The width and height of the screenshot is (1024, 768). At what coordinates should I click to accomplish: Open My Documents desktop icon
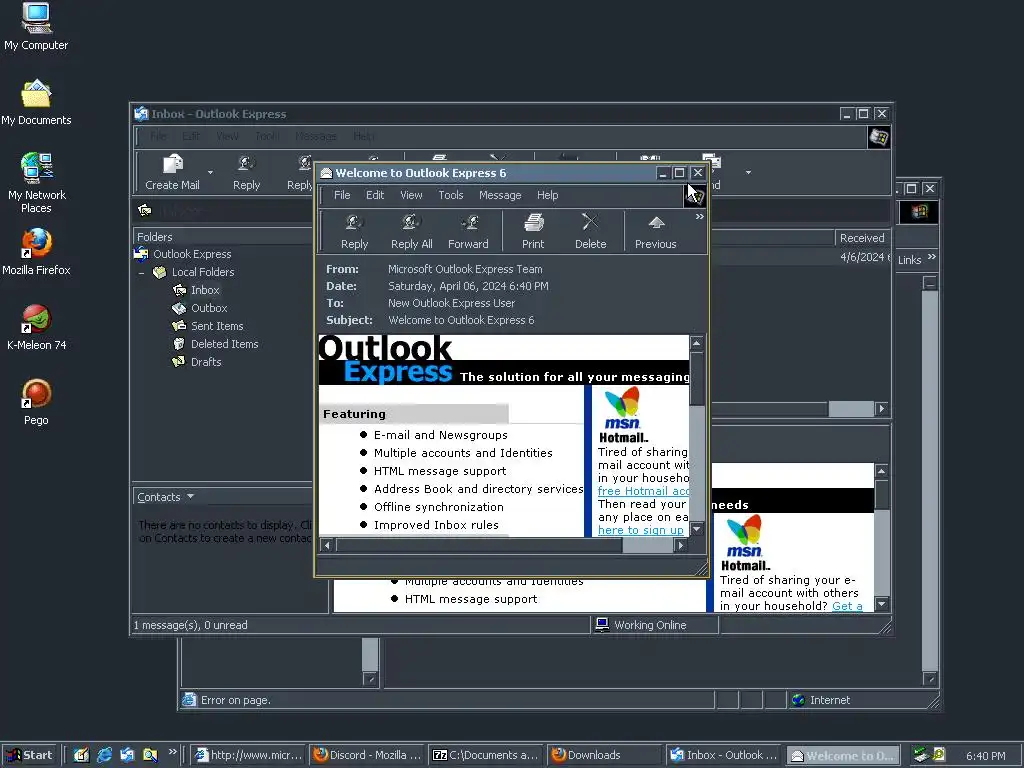pyautogui.click(x=36, y=102)
